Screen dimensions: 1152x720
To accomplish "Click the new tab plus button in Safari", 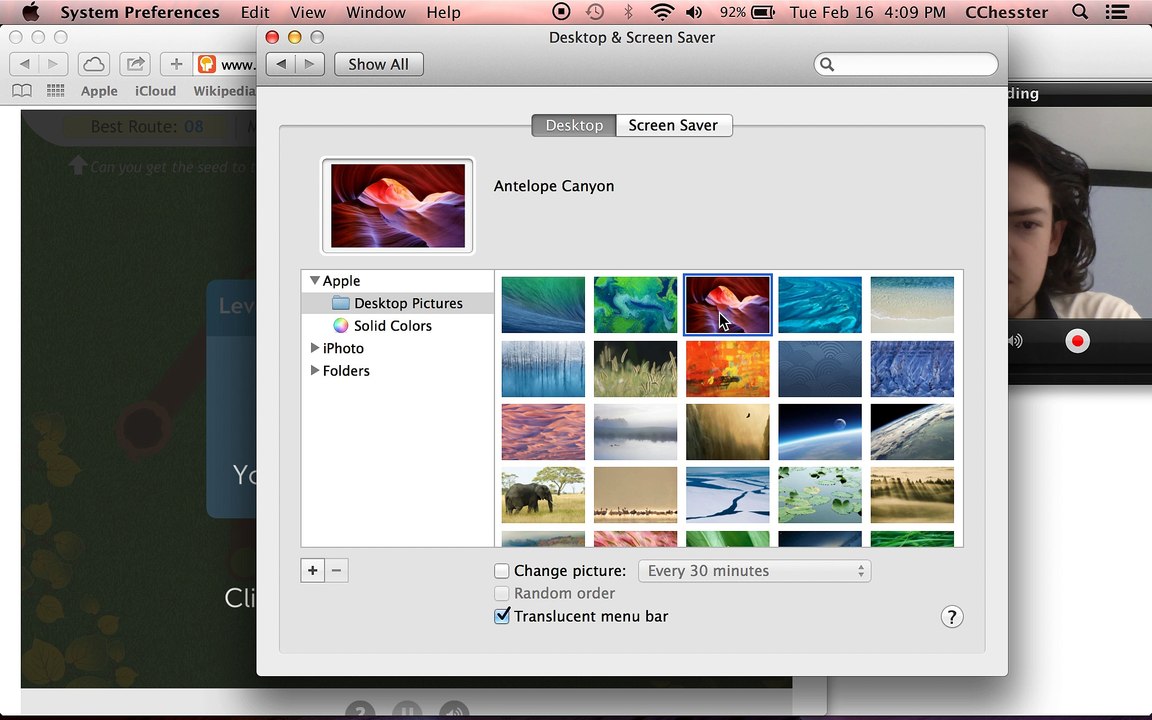I will (x=176, y=64).
